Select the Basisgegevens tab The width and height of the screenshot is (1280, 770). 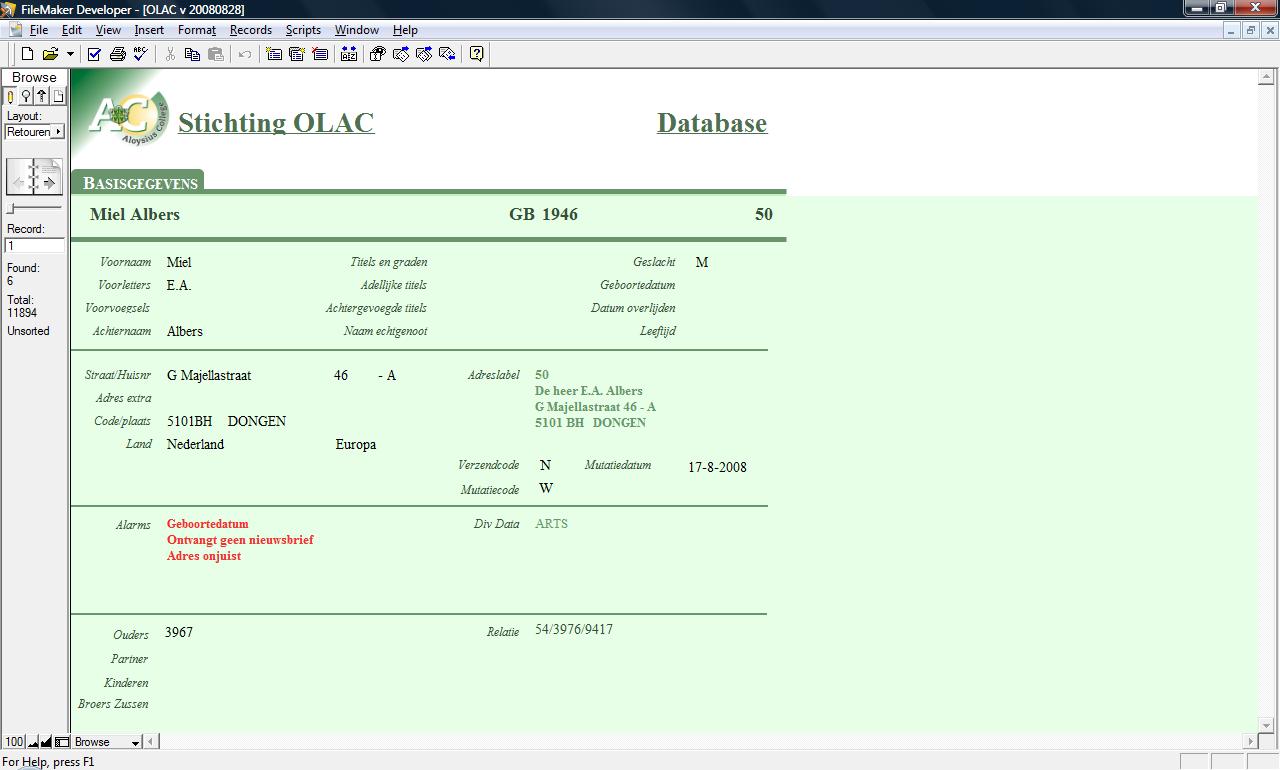pyautogui.click(x=139, y=183)
